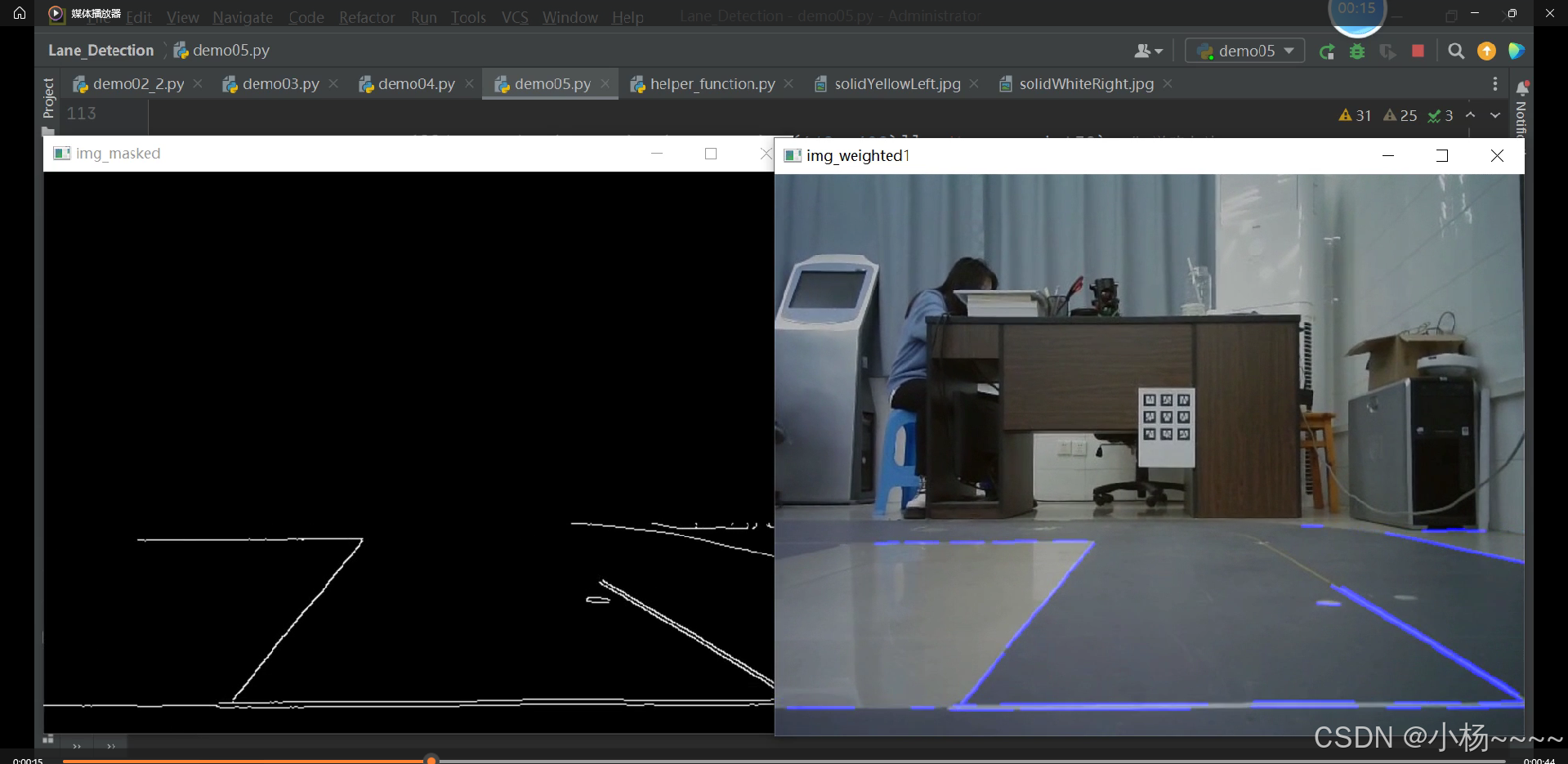This screenshot has width=1568, height=764.
Task: Open the Code menu
Action: [306, 17]
